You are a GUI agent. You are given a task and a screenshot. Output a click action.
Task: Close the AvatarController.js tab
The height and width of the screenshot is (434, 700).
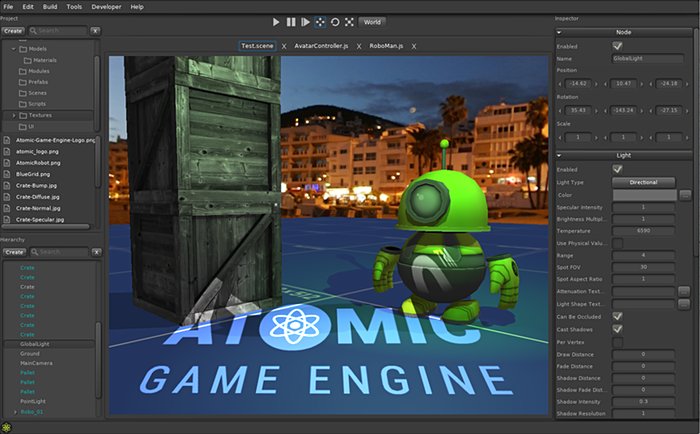click(359, 46)
